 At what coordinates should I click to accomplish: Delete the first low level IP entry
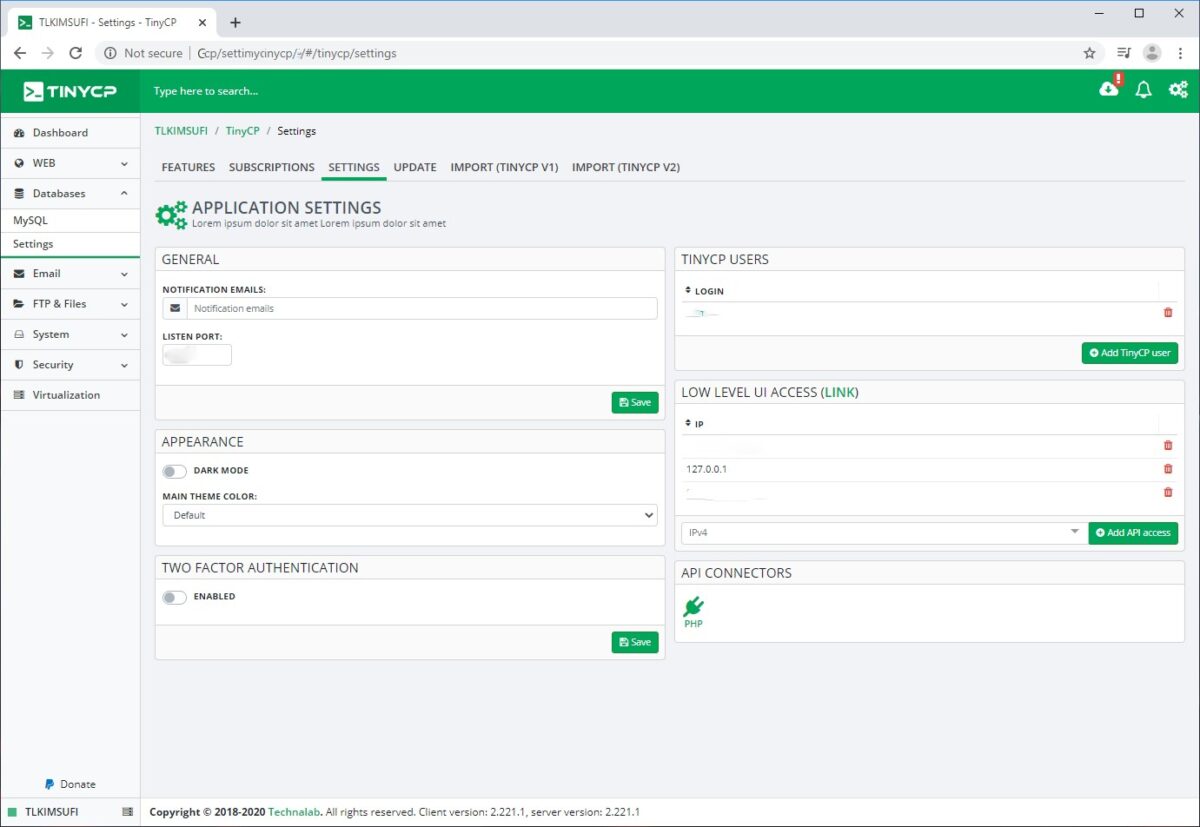coord(1168,446)
